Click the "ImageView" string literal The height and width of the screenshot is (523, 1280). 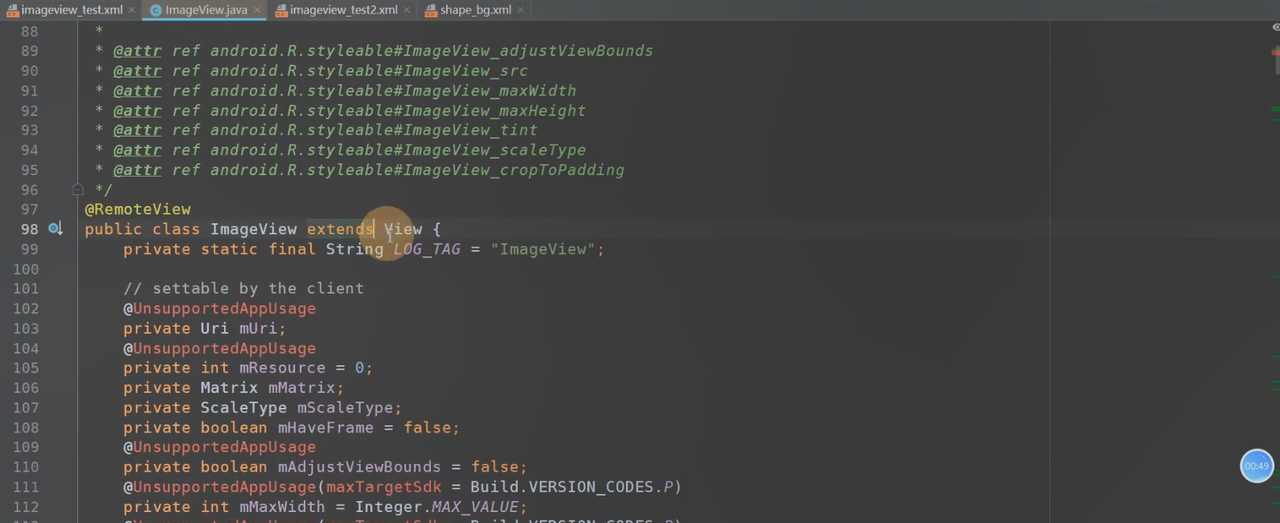(543, 249)
